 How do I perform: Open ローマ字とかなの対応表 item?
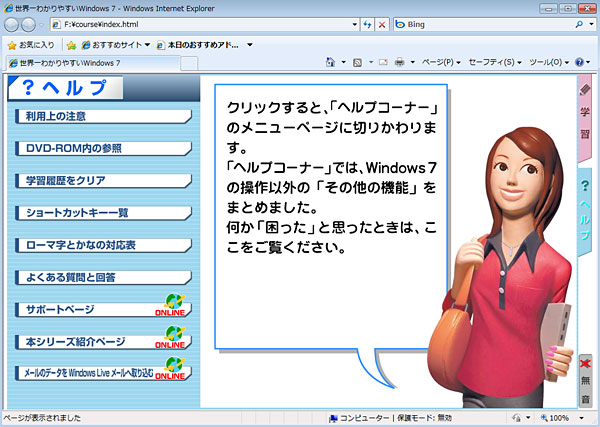click(103, 245)
